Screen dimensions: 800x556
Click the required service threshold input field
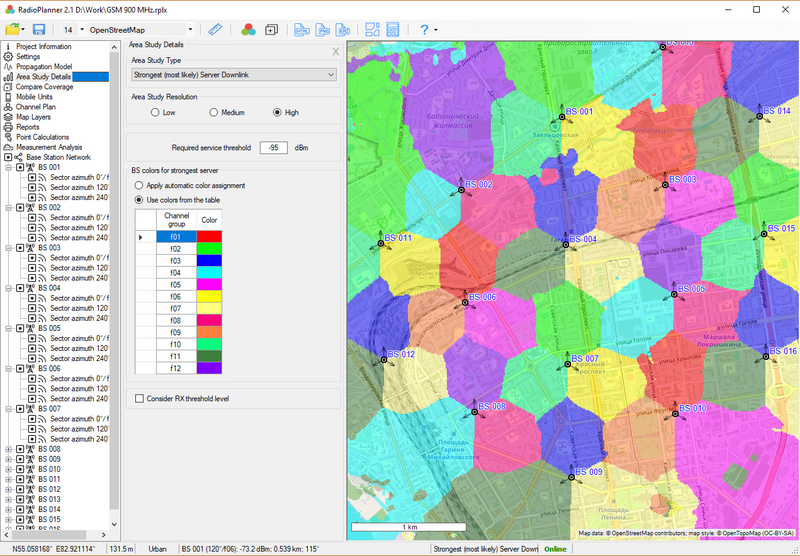[x=273, y=148]
